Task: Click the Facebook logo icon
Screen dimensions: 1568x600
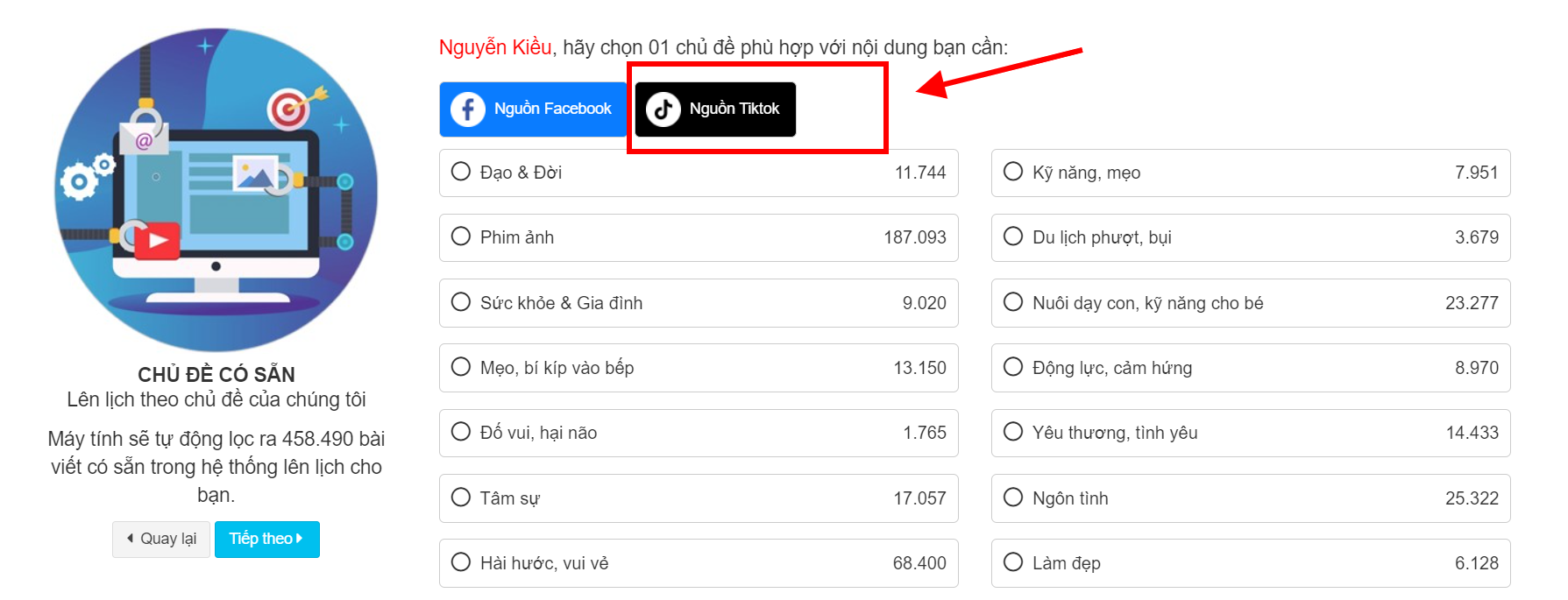Action: tap(468, 109)
